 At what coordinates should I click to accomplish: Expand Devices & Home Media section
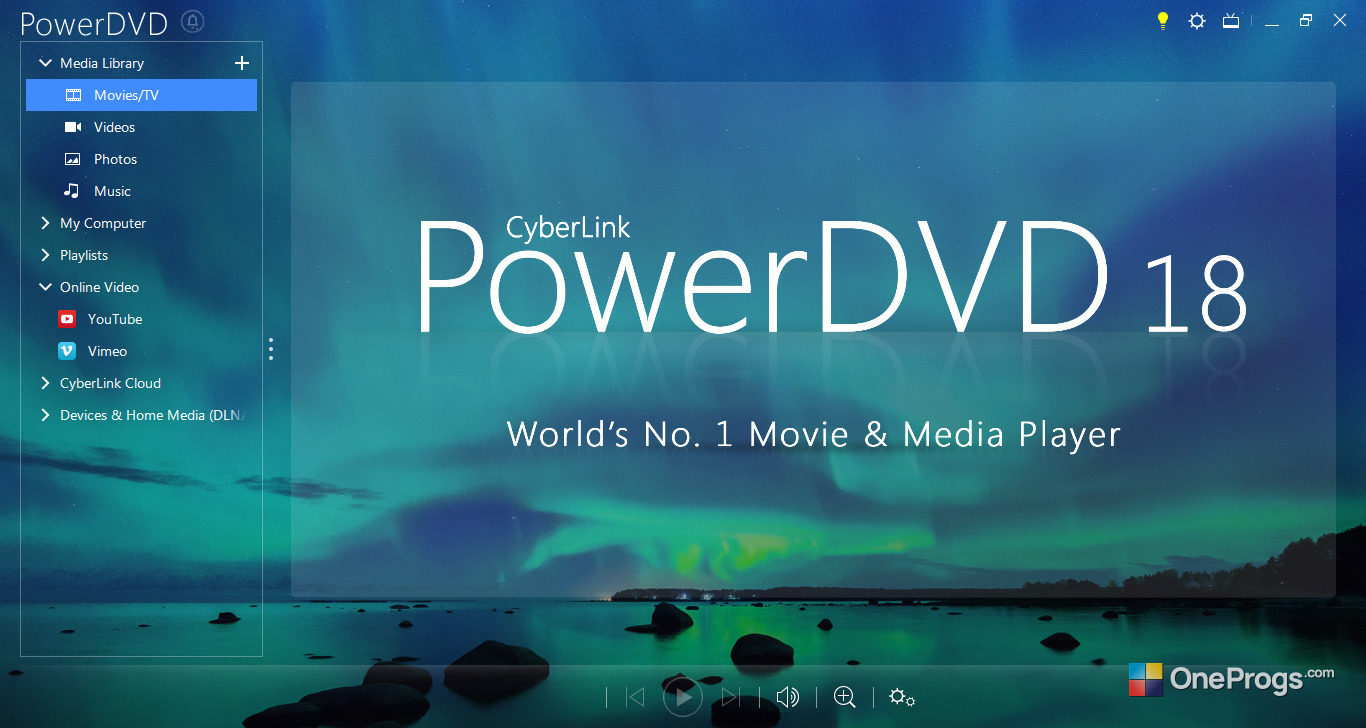tap(45, 415)
